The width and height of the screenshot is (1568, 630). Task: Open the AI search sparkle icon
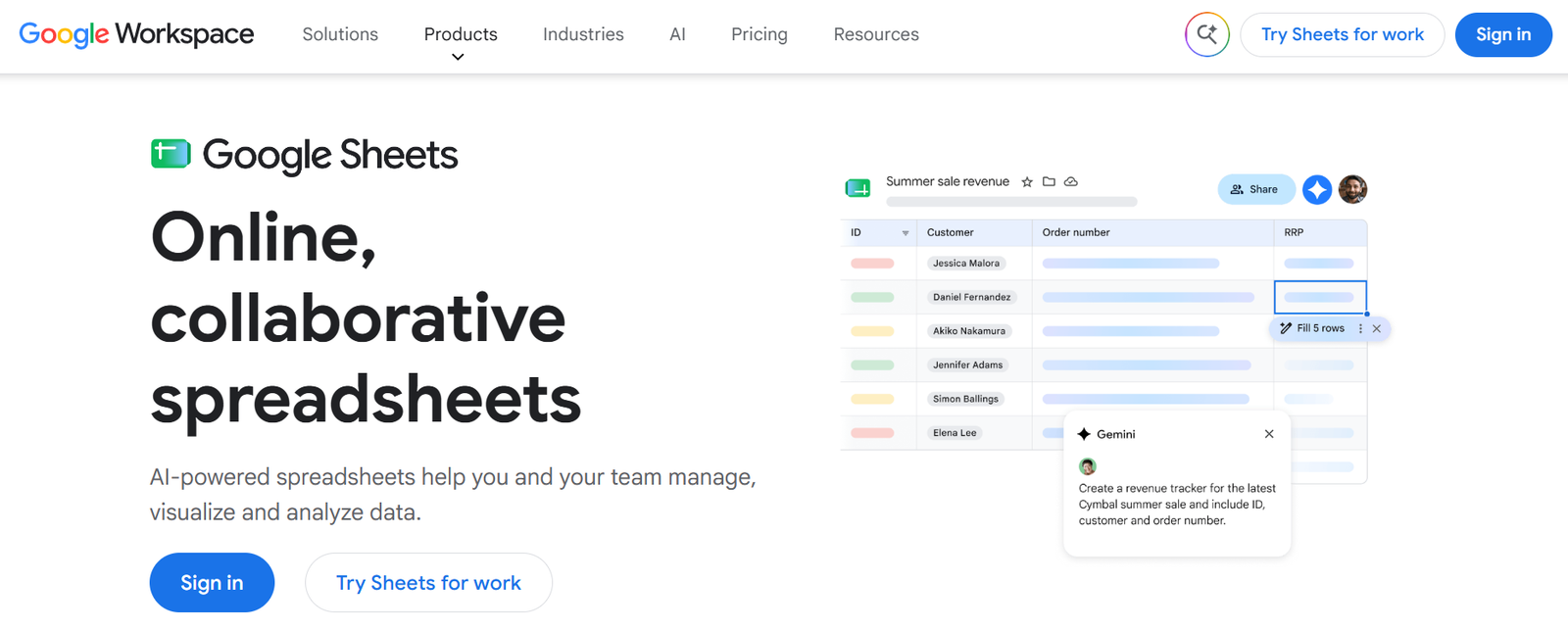(x=1206, y=34)
